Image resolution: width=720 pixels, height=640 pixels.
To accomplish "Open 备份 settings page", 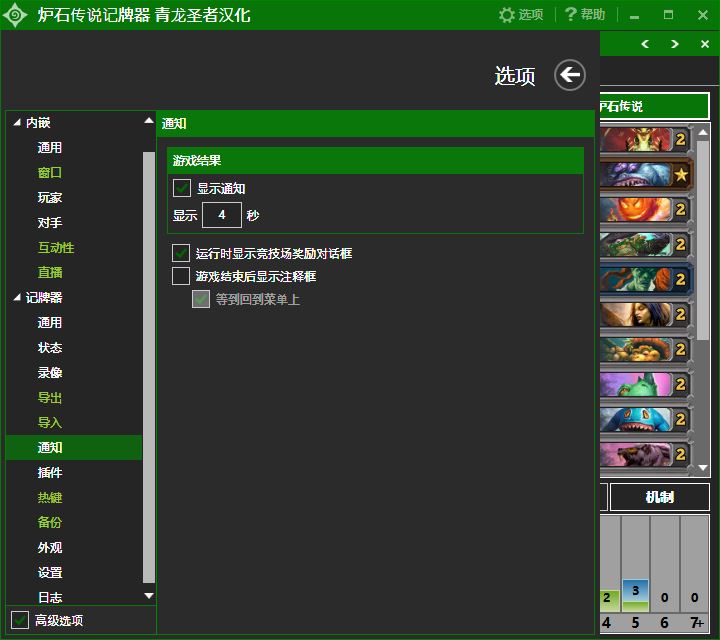I will [x=50, y=522].
